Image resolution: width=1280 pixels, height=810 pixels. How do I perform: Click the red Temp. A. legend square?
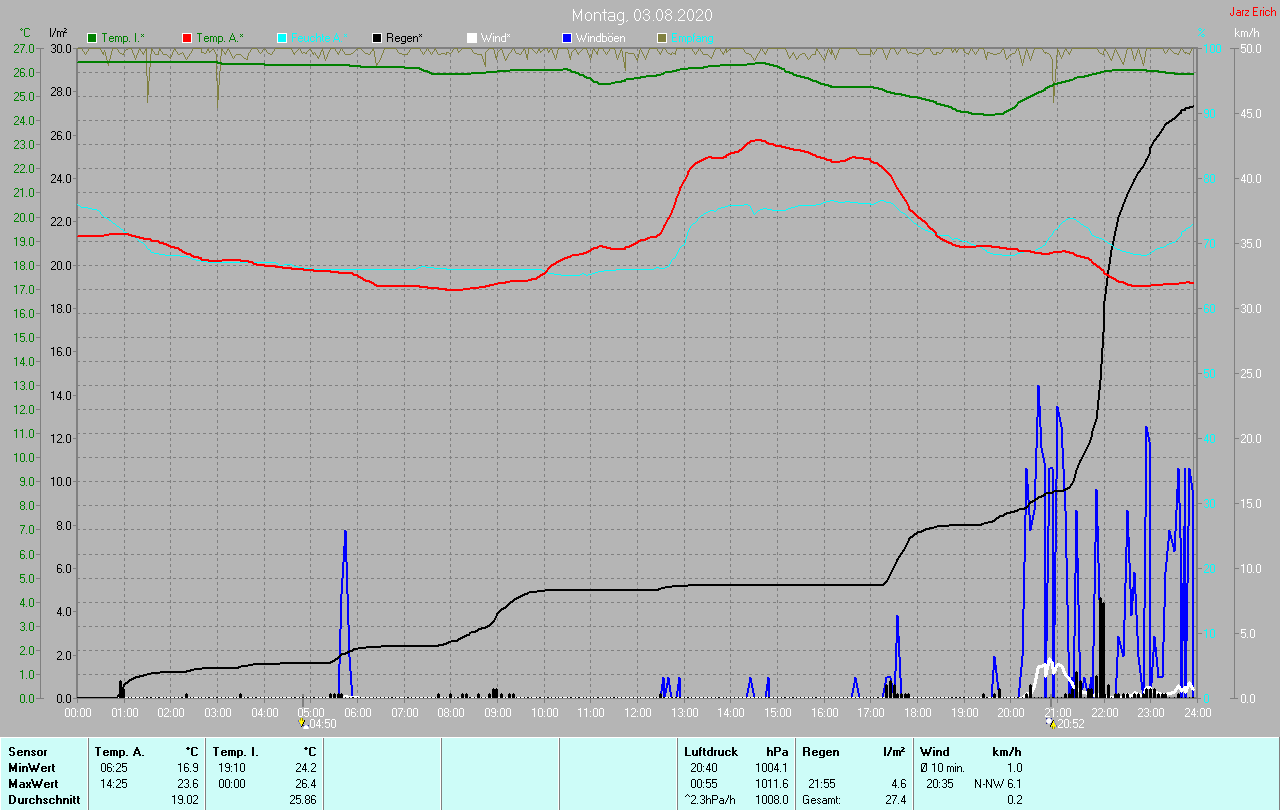(x=187, y=38)
